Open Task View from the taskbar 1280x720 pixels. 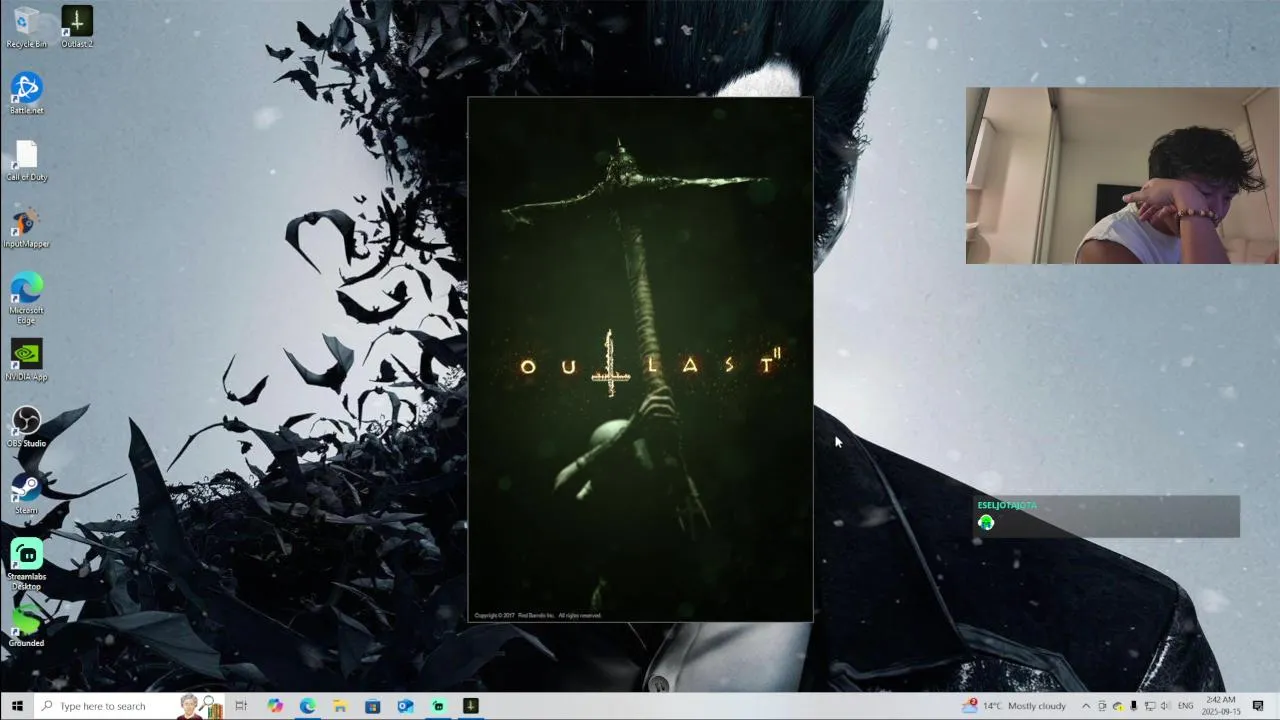[x=241, y=706]
